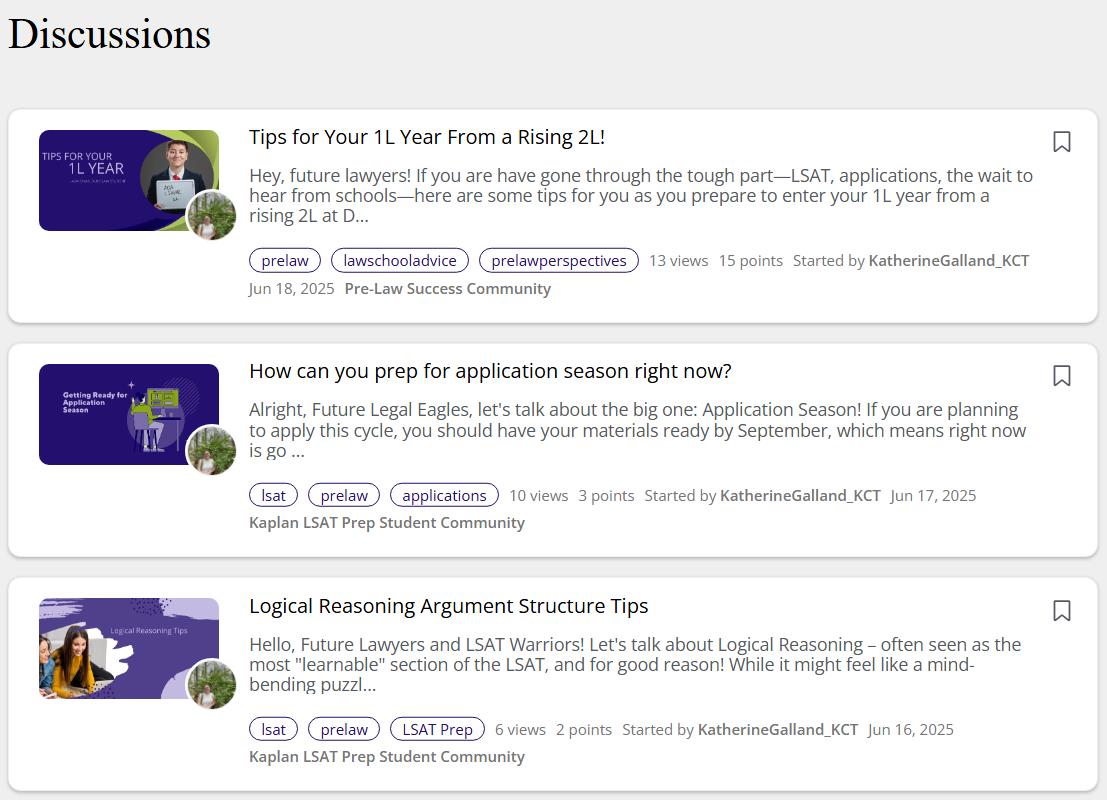
Task: Click the avatar on the Logical Reasoning post
Action: [x=211, y=684]
